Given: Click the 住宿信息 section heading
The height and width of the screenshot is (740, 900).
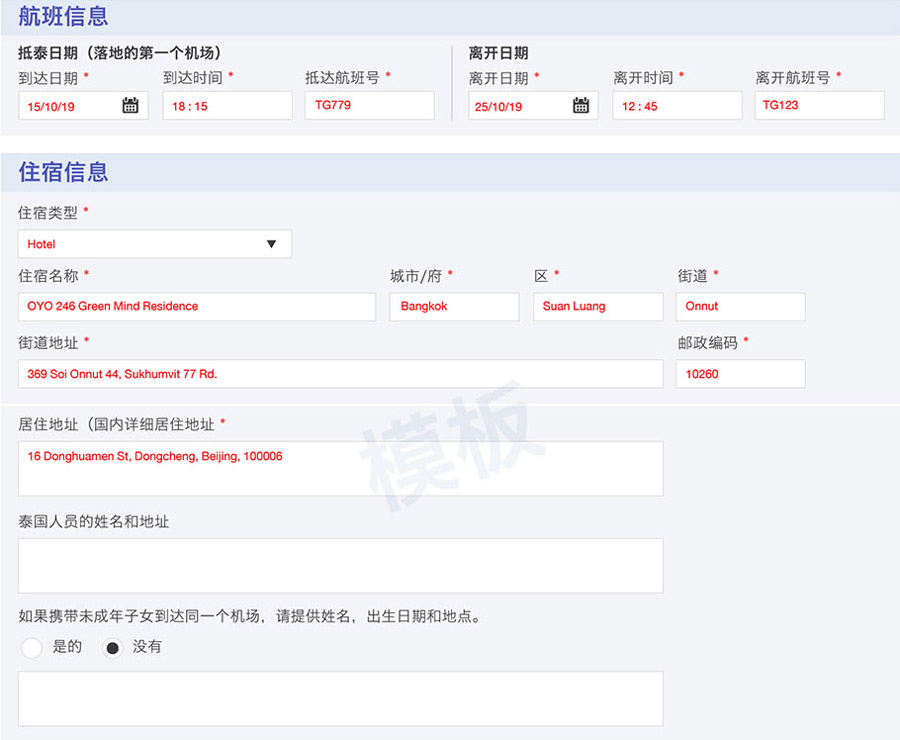Looking at the screenshot, I should 63,172.
